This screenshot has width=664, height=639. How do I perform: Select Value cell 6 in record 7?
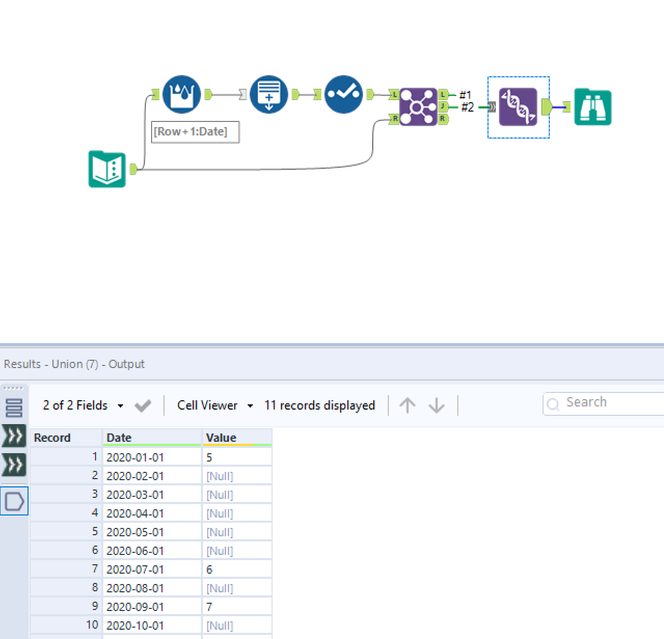[x=237, y=569]
